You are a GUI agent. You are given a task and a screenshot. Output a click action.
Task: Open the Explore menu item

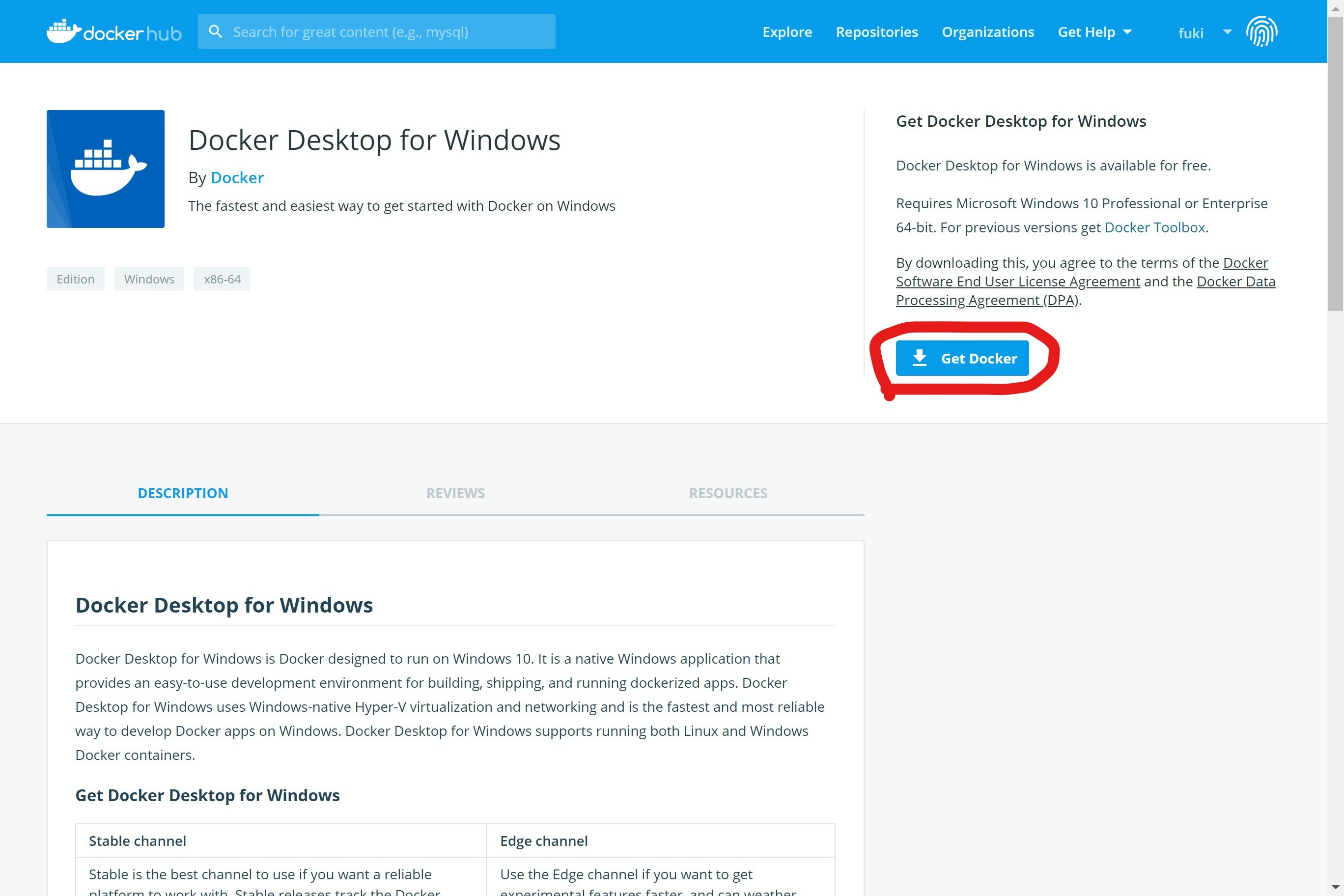787,31
